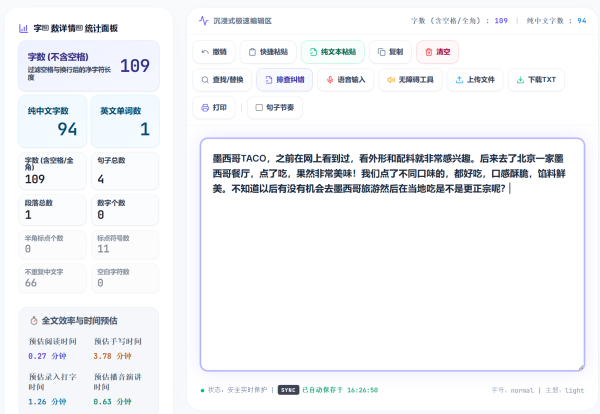Image resolution: width=600 pixels, height=414 pixels.
Task: Click the 纯中文字数 94 card
Action: pyautogui.click(x=53, y=121)
